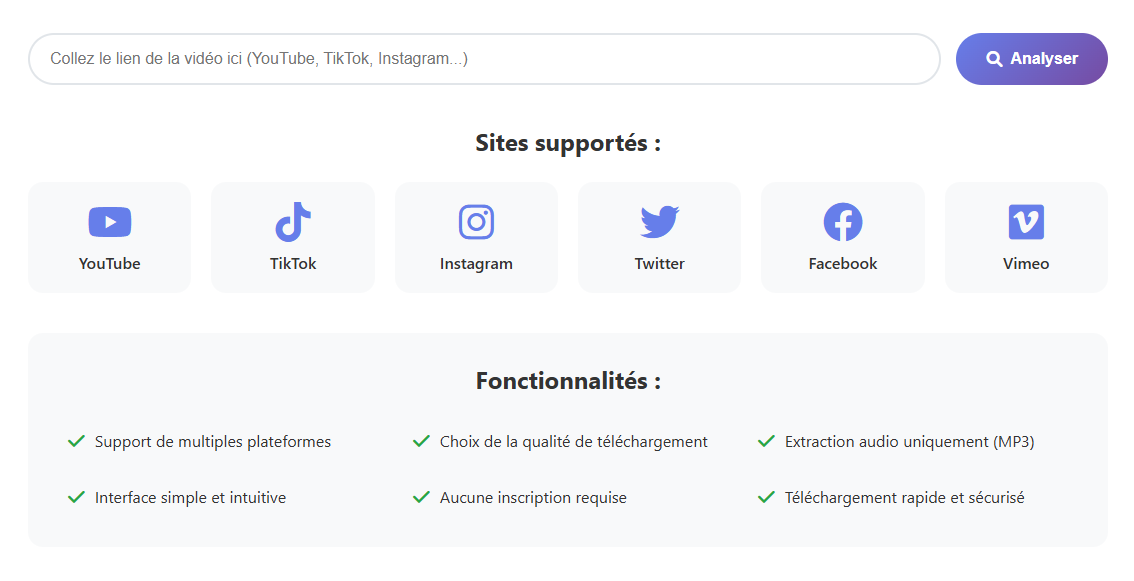Click the checkmark beside Interface simple et intuitive

click(75, 497)
